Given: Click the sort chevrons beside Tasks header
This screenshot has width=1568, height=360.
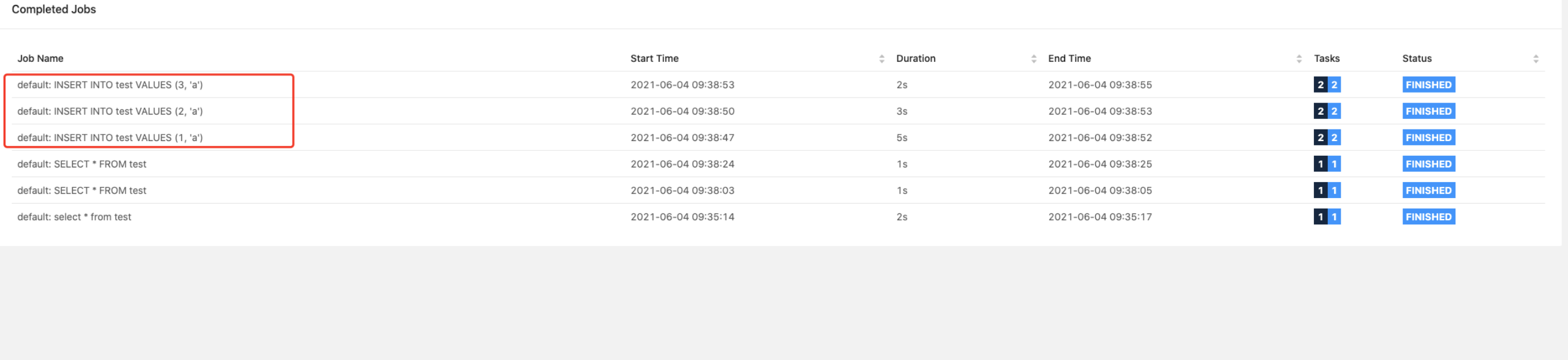Looking at the screenshot, I should coord(1298,58).
